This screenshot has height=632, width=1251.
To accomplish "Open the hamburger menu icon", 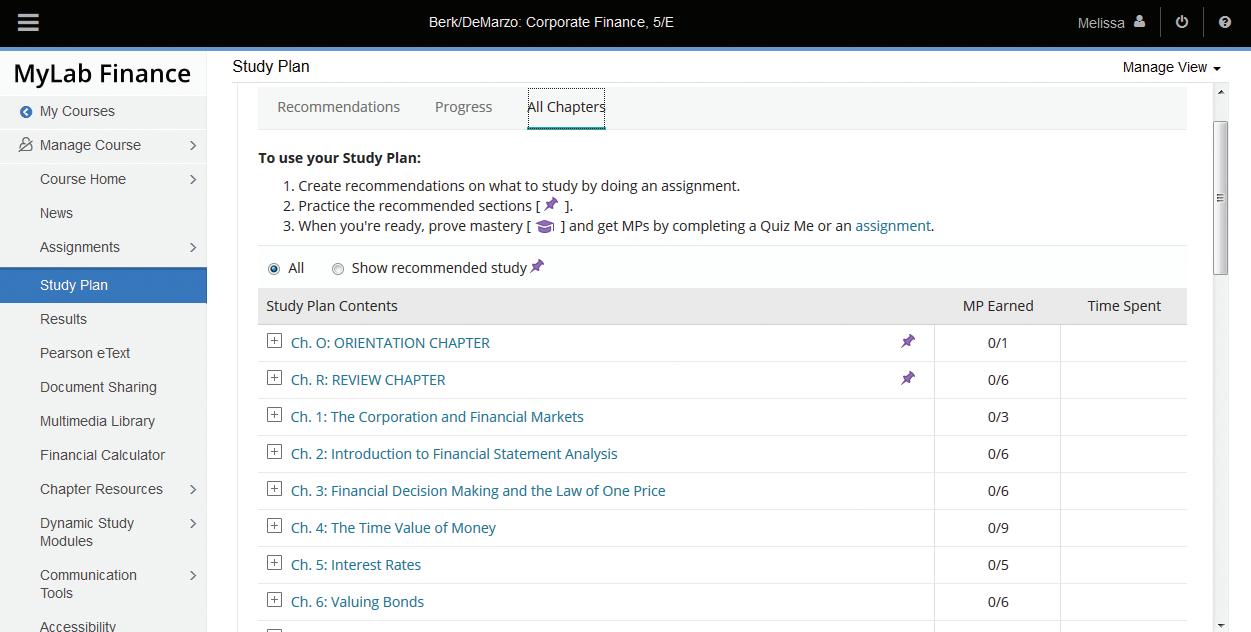I will click(x=27, y=22).
